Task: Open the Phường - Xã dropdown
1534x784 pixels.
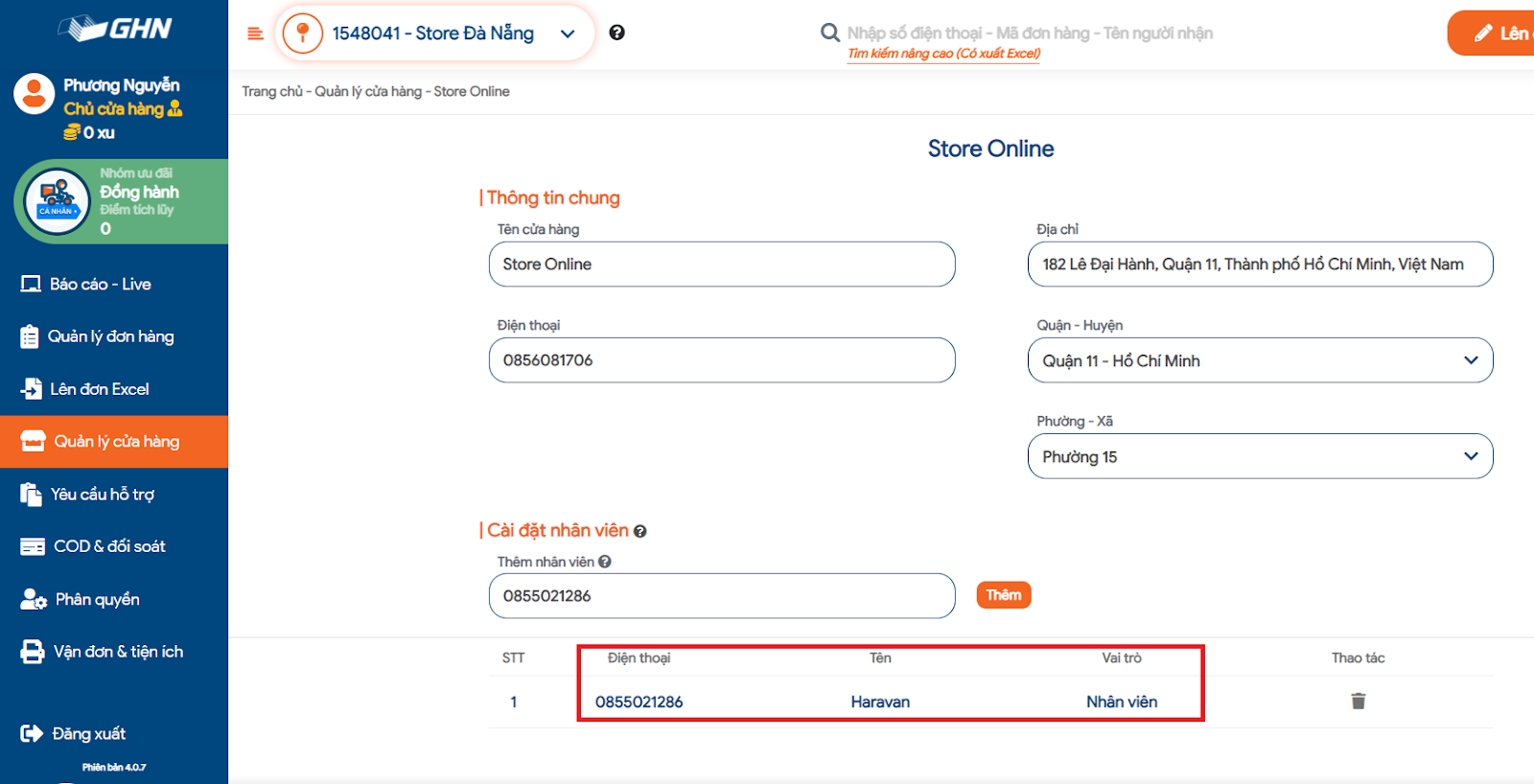Action: point(1260,456)
